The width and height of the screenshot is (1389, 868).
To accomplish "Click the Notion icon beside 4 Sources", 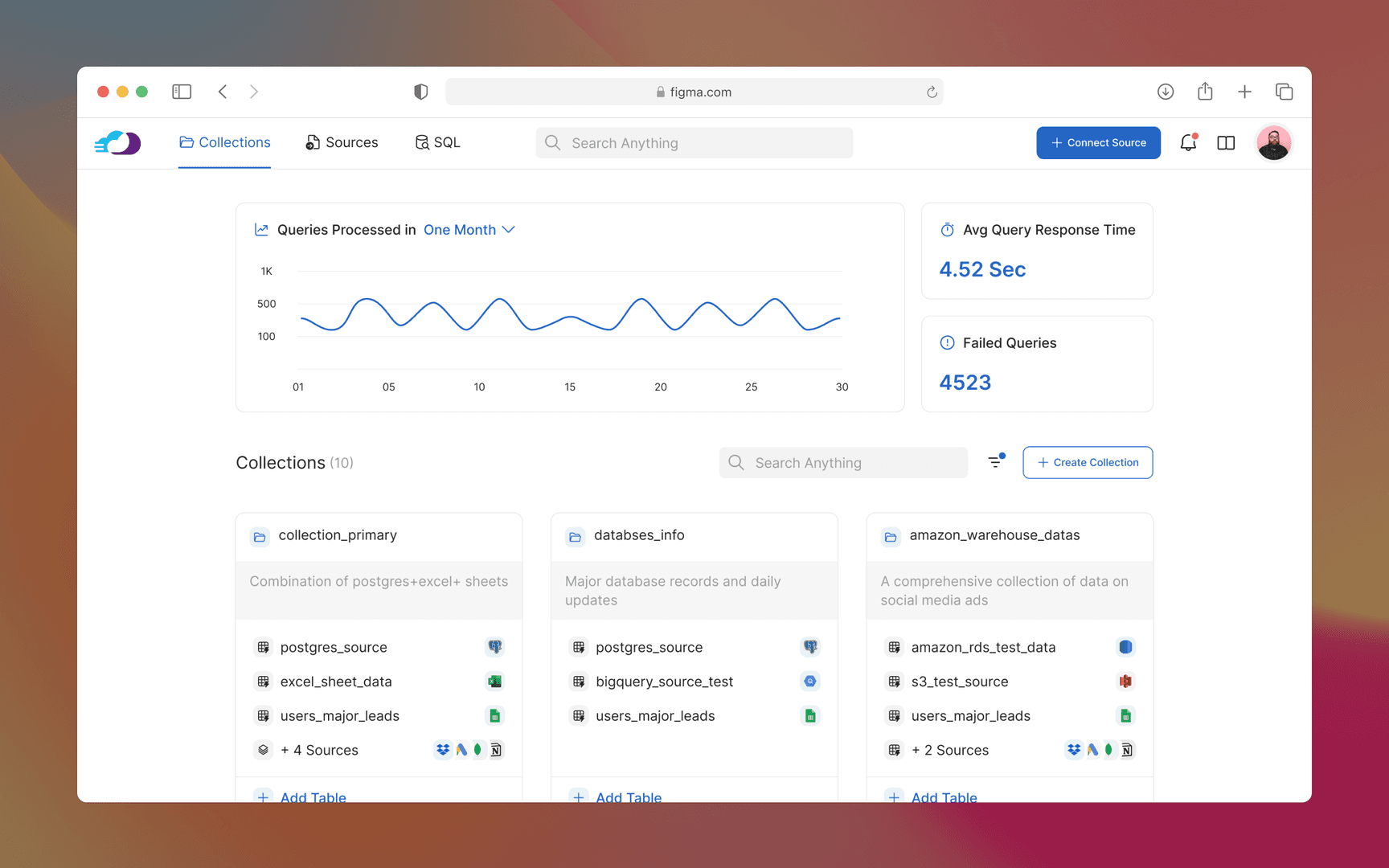I will 496,750.
